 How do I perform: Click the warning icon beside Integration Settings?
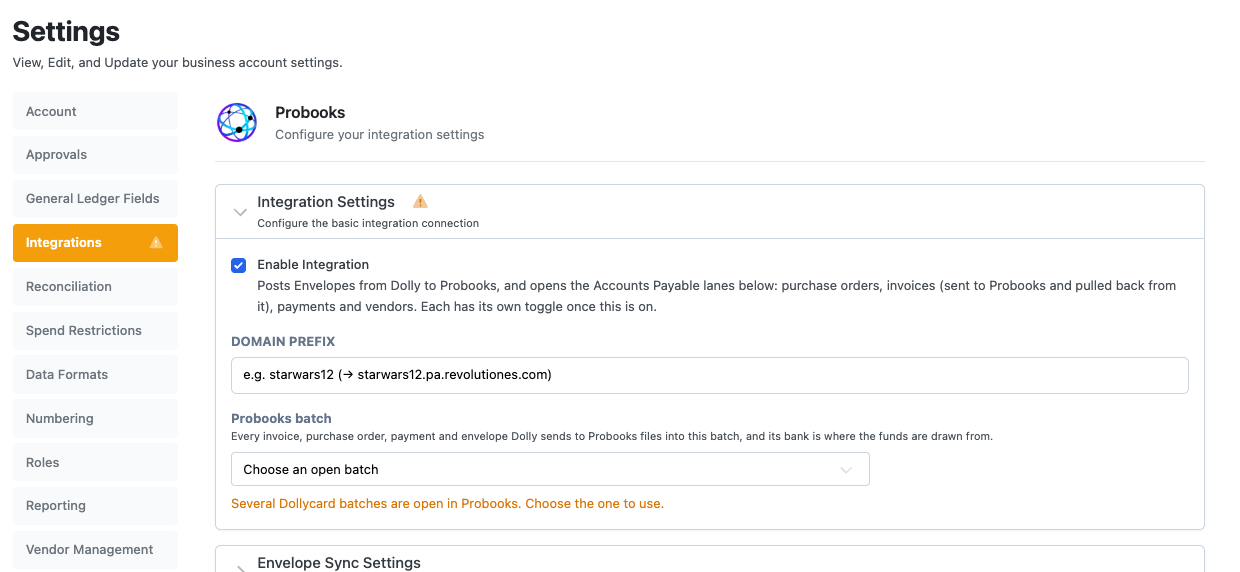(421, 201)
